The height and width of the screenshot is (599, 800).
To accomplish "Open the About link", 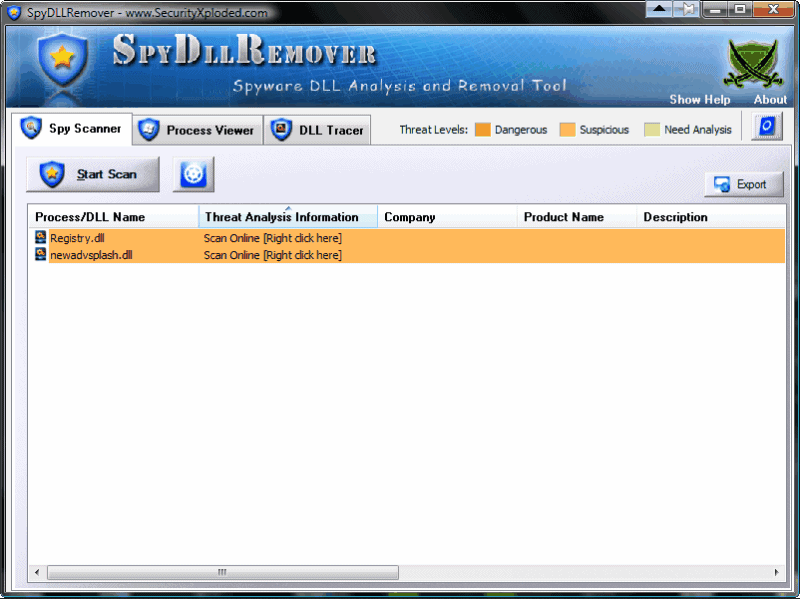I will (x=770, y=99).
